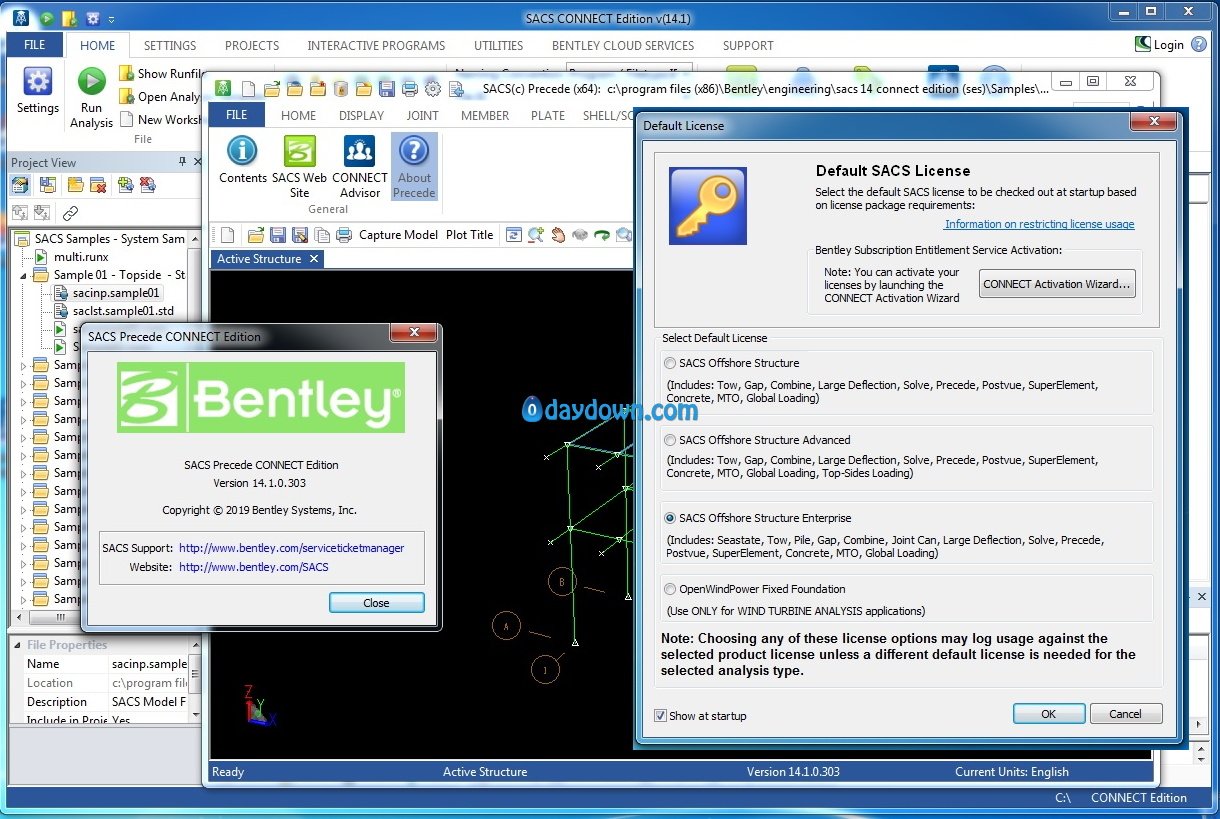Open the SUPPORT ribbon tab
The image size is (1220, 819).
pos(748,45)
